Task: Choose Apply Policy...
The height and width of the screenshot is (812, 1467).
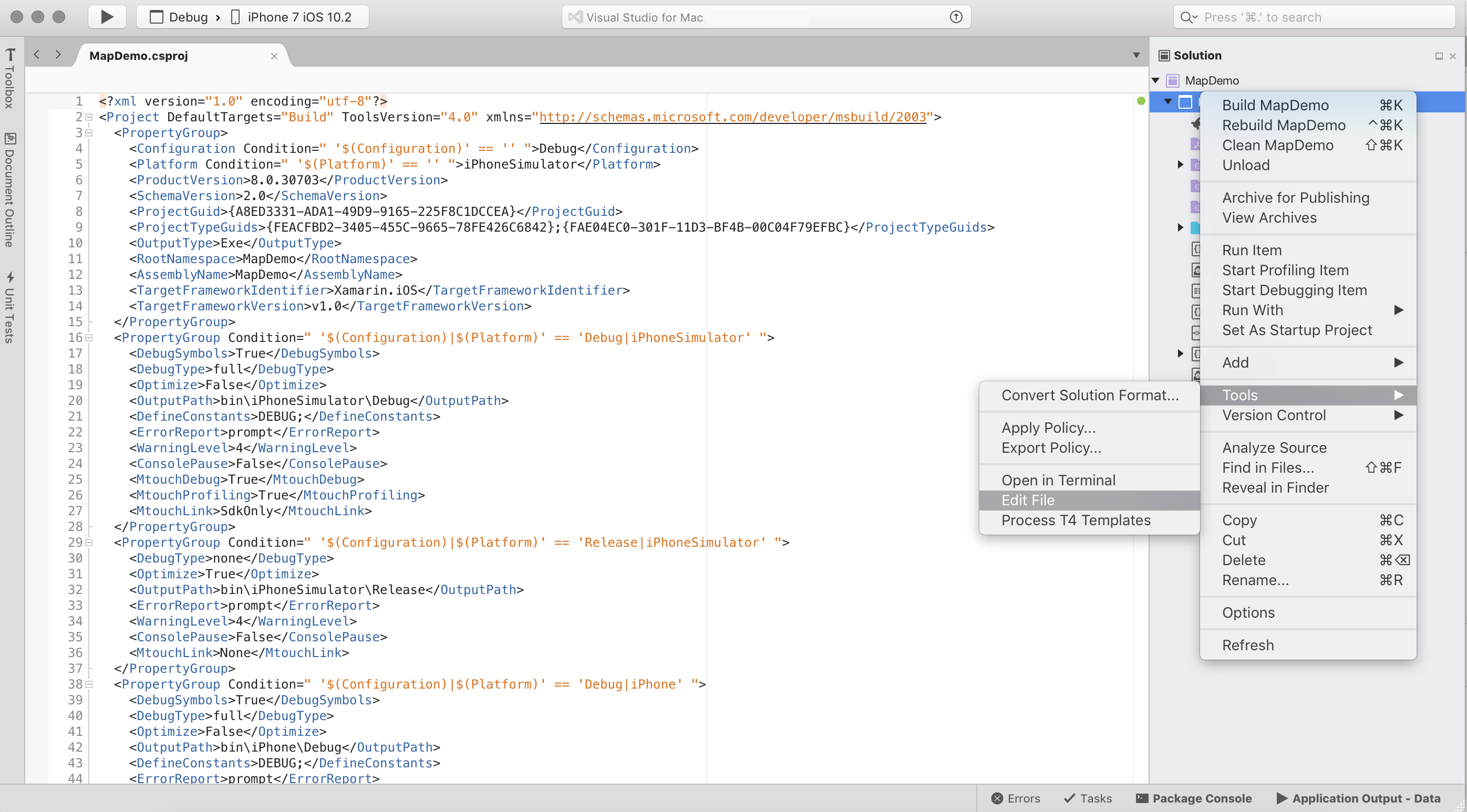Action: click(1089, 427)
